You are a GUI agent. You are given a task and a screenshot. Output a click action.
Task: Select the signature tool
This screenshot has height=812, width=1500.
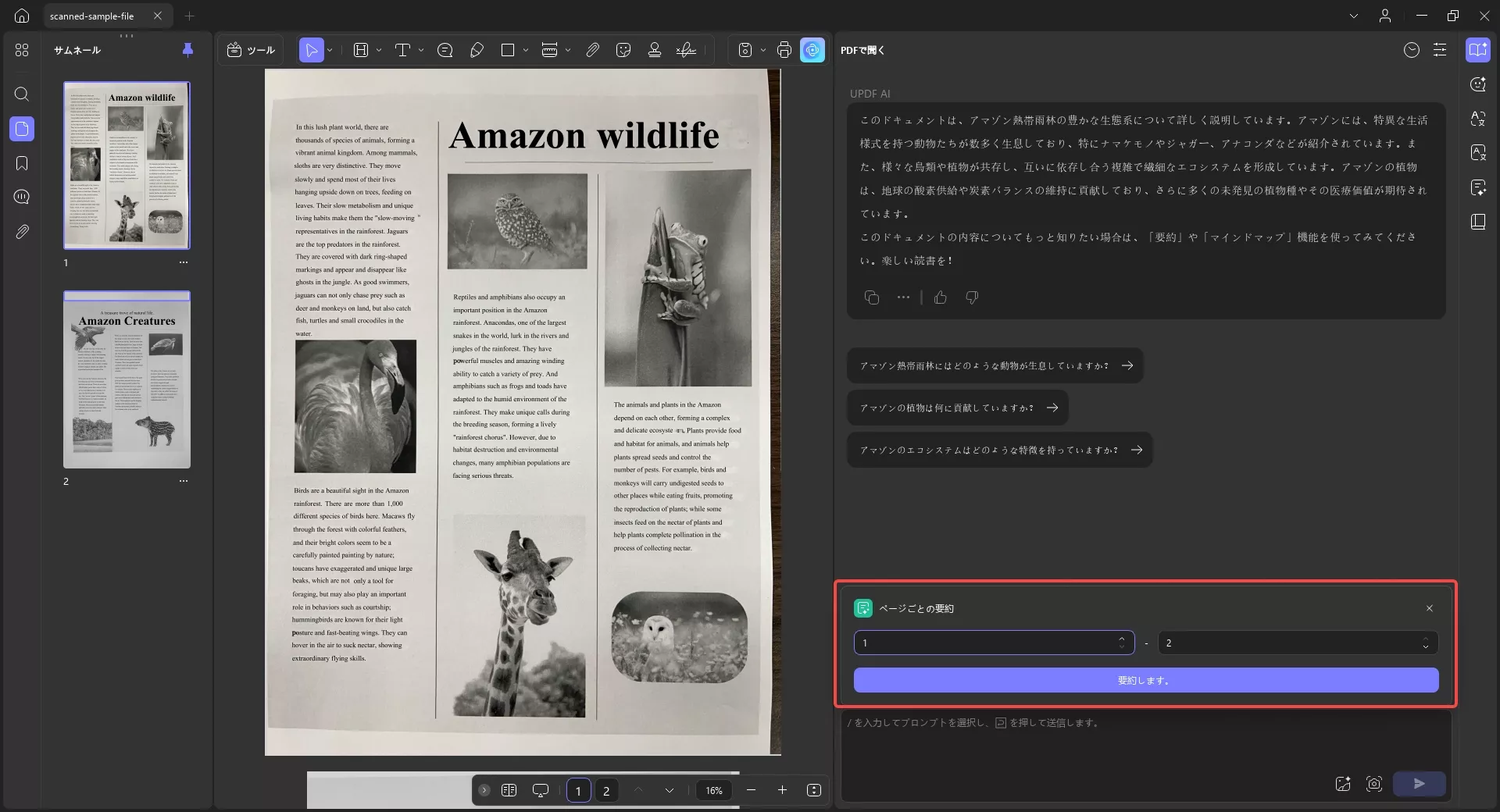coord(686,50)
